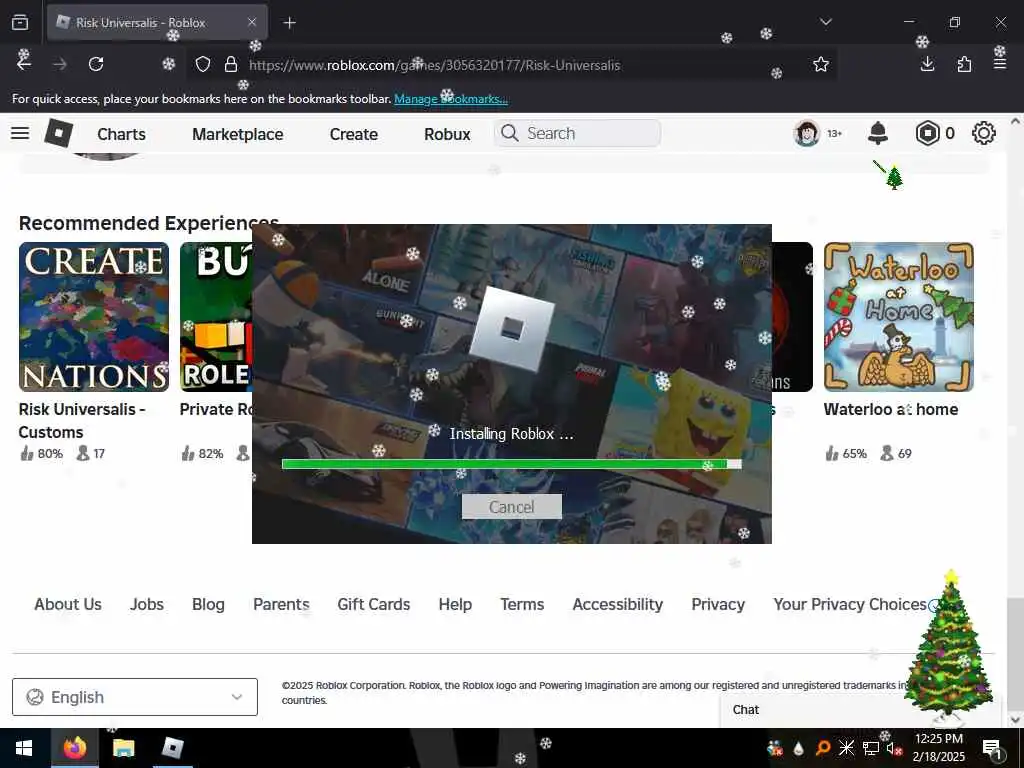This screenshot has width=1024, height=768.
Task: Open the Roblox hamburger navigation menu
Action: (20, 133)
